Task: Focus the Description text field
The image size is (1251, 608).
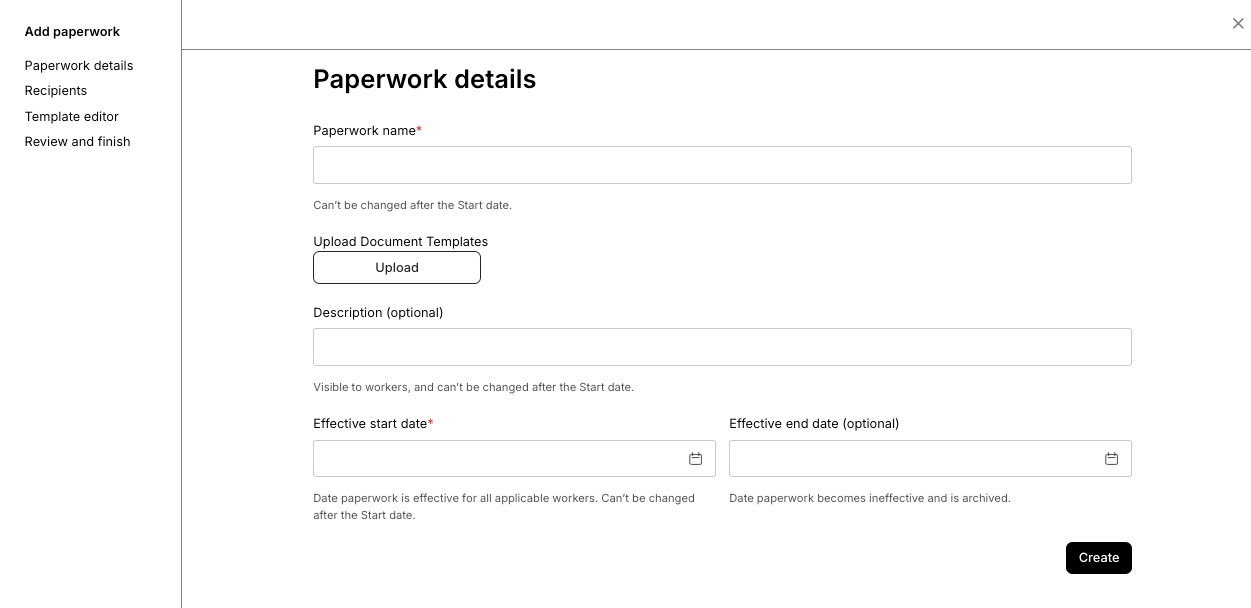Action: pos(722,347)
